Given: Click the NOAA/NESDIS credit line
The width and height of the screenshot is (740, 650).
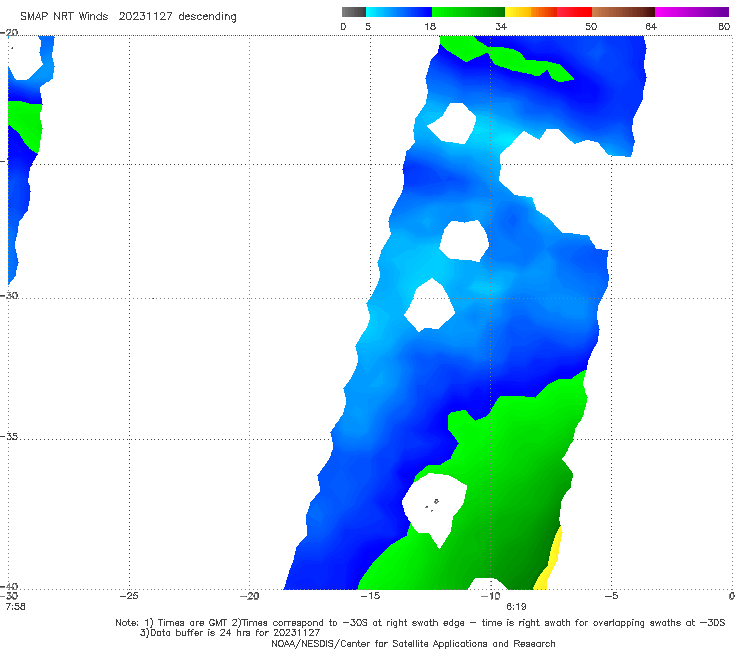Looking at the screenshot, I should point(413,644).
